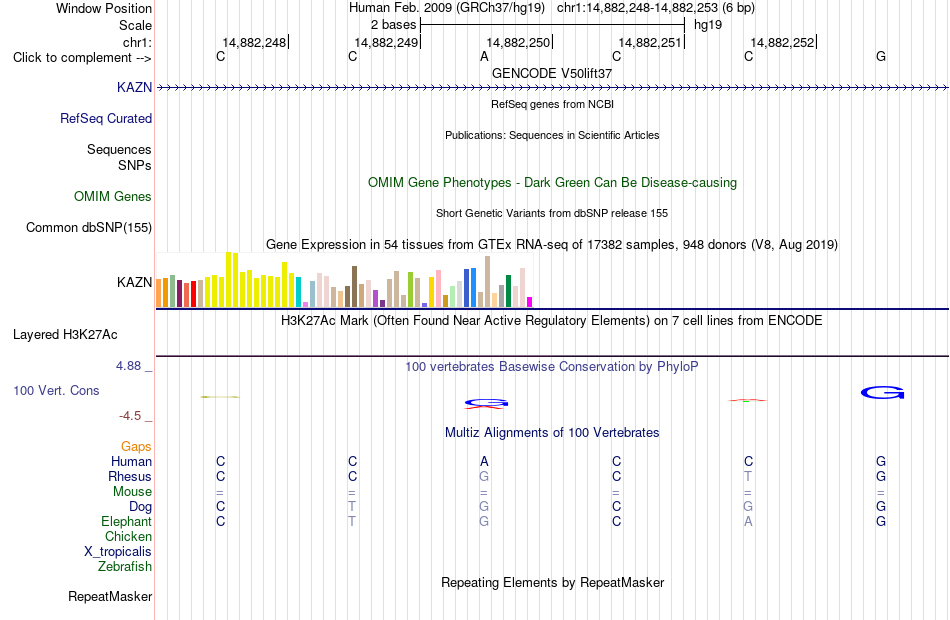The width and height of the screenshot is (950, 620).
Task: Click the 14,882,251 ruler position label
Action: pyautogui.click(x=650, y=42)
